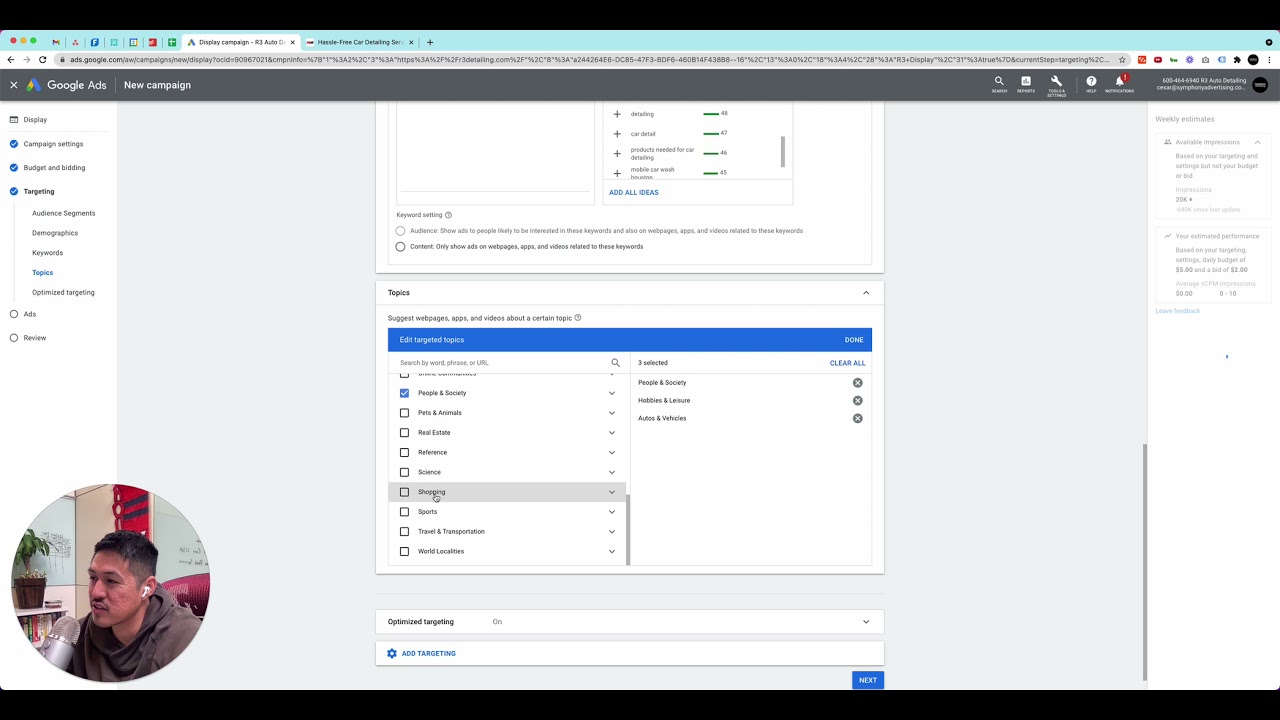Open help icon beside topic suggestion text
This screenshot has height=720, width=1280.
[577, 318]
